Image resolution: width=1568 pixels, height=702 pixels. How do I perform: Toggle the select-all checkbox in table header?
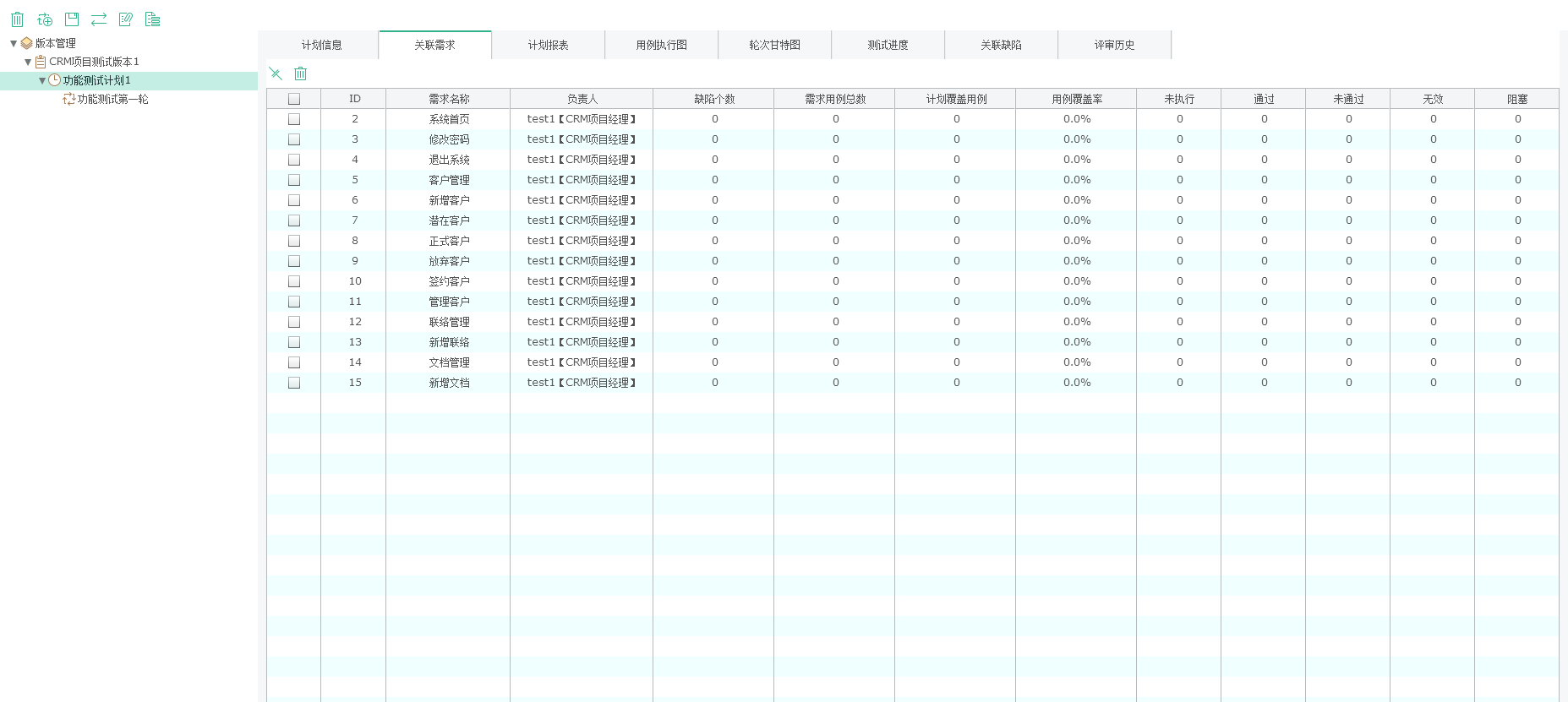coord(294,99)
